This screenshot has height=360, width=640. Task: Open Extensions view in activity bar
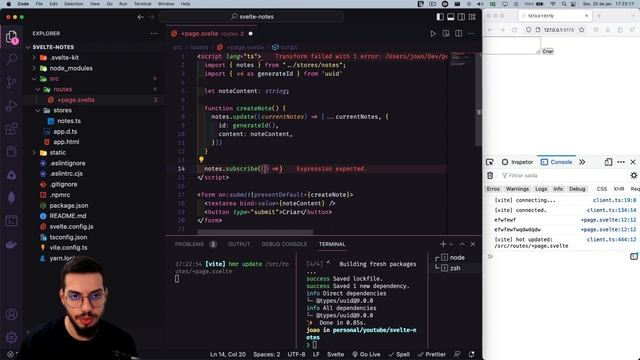click(11, 129)
